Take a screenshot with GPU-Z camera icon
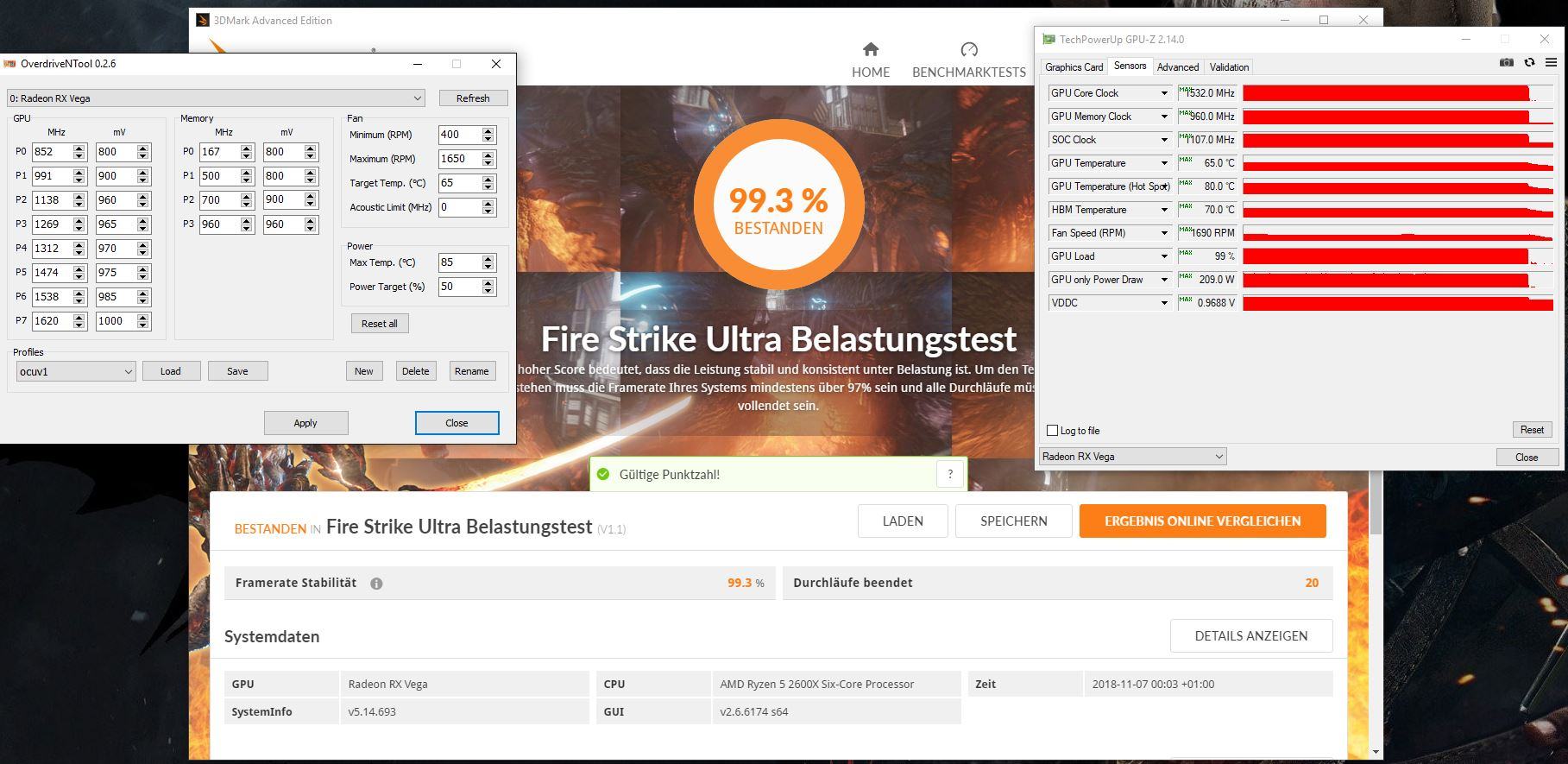This screenshot has width=1568, height=764. click(x=1506, y=62)
